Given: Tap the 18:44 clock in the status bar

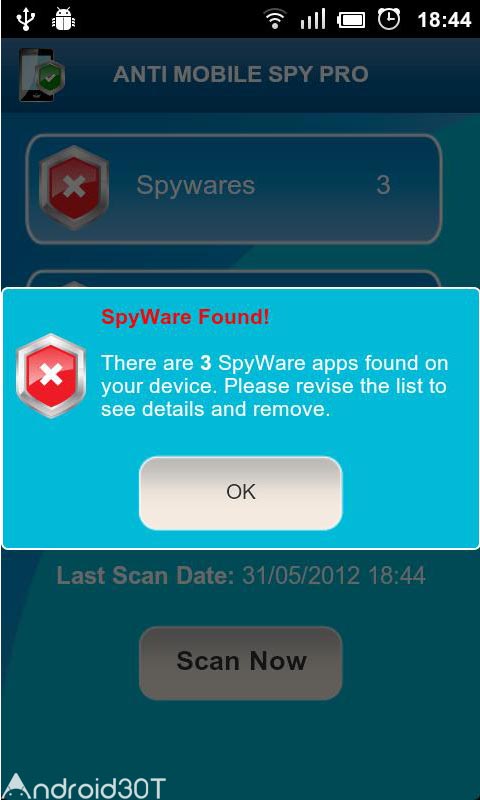Looking at the screenshot, I should pyautogui.click(x=444, y=20).
